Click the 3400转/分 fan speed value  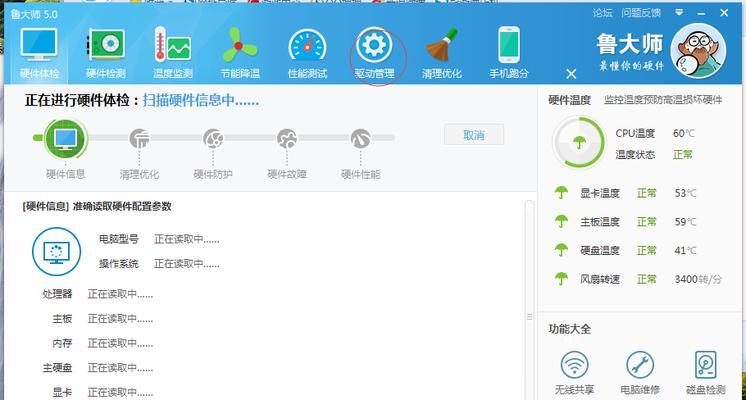[x=698, y=279]
